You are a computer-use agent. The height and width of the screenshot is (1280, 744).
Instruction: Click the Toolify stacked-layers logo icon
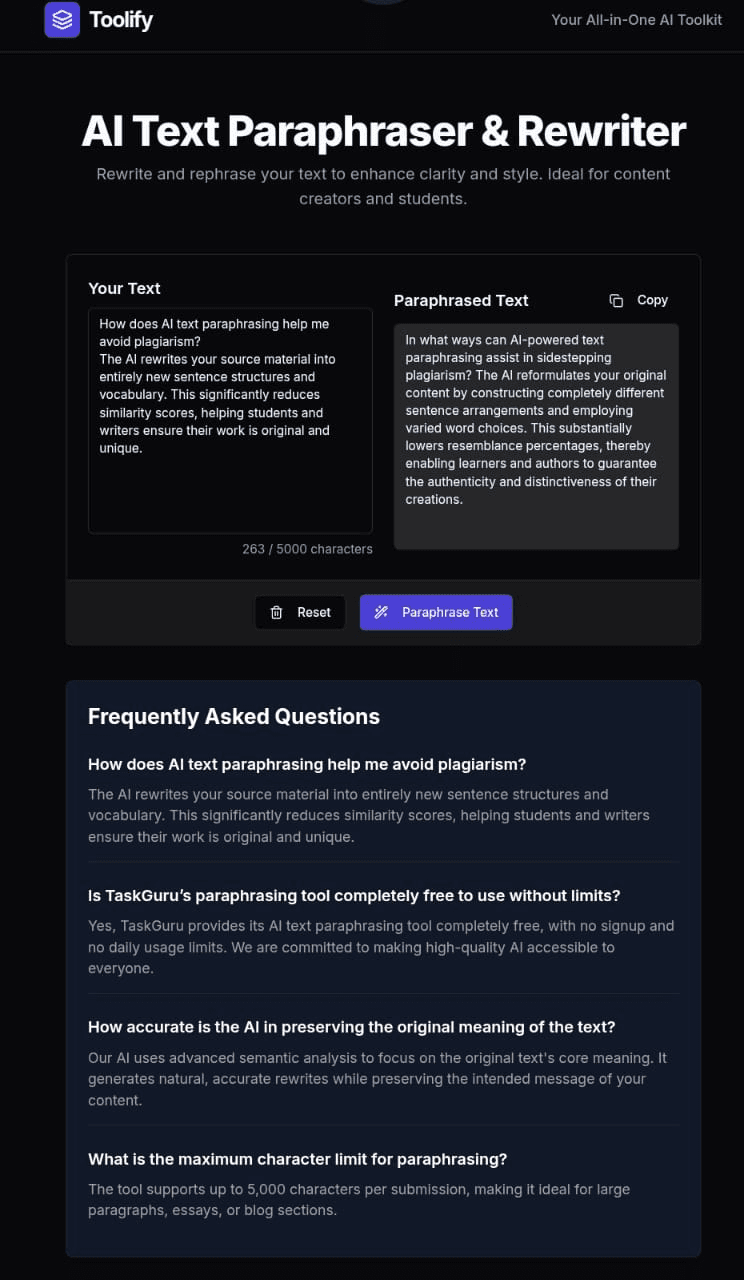pos(62,19)
